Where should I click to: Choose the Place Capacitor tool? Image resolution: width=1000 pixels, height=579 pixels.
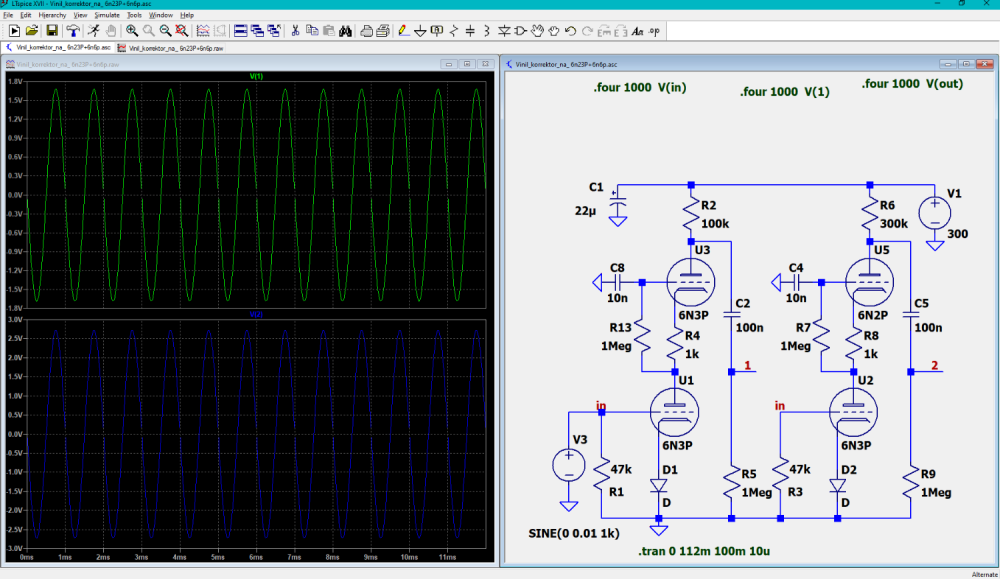pyautogui.click(x=470, y=31)
